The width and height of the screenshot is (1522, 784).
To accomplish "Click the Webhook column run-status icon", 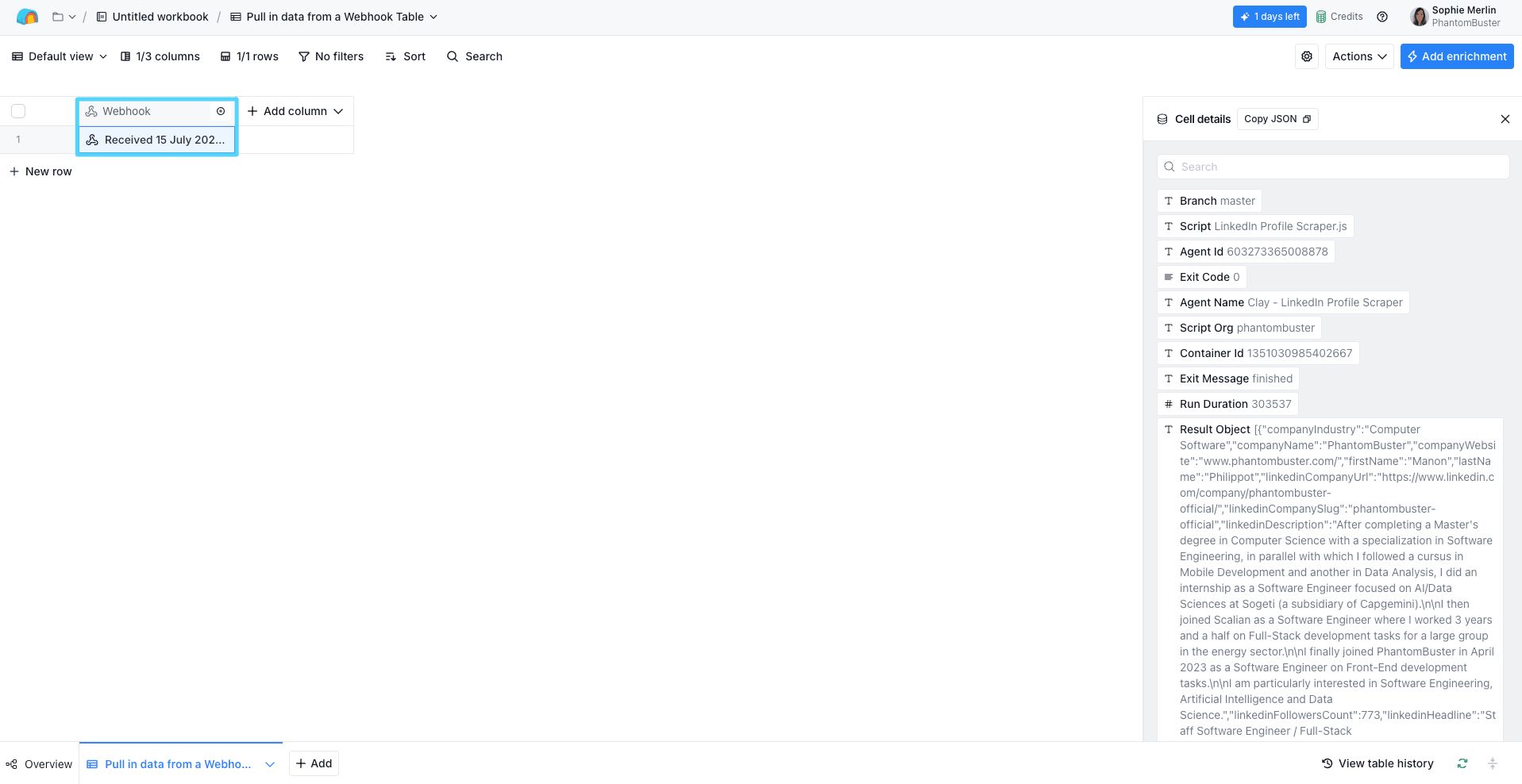I will 221,111.
